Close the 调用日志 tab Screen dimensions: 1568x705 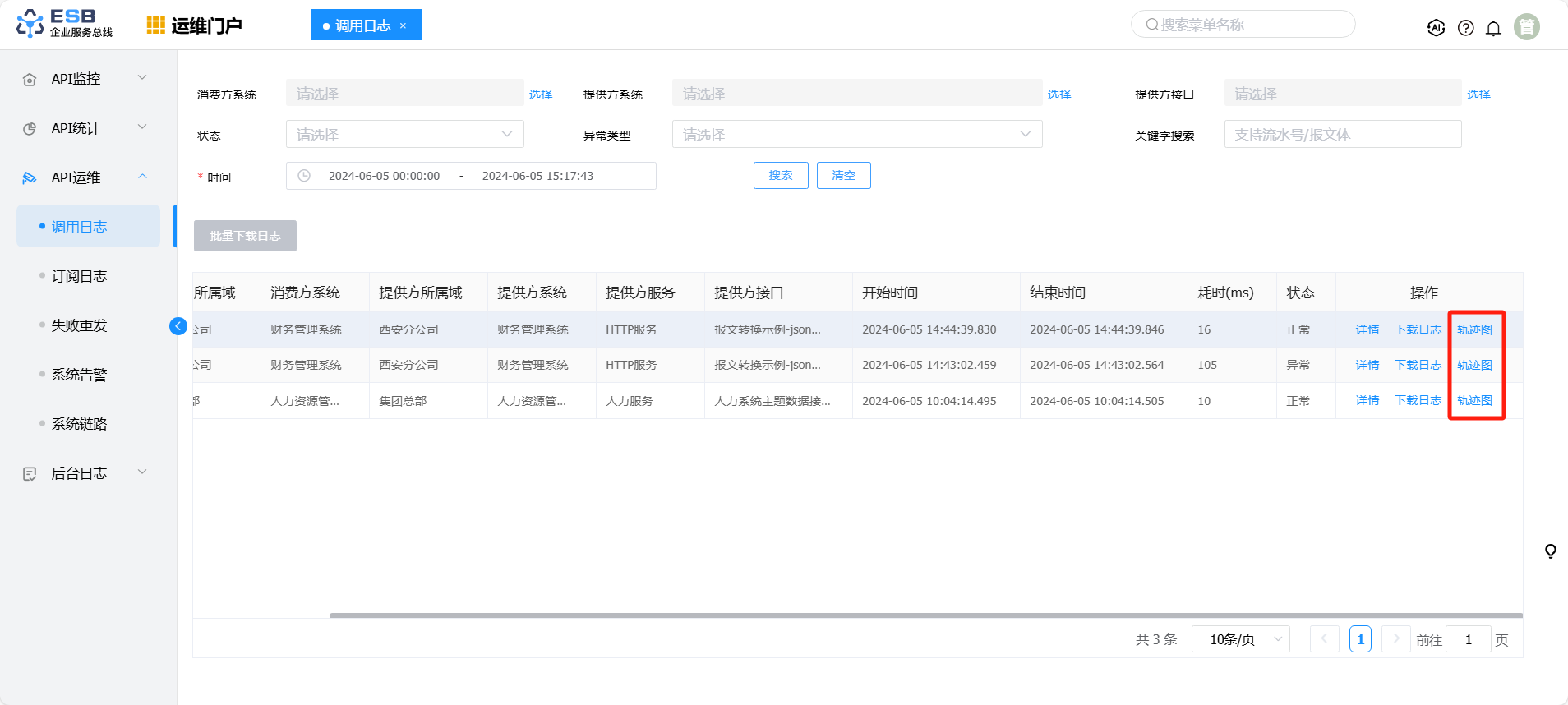pos(403,25)
